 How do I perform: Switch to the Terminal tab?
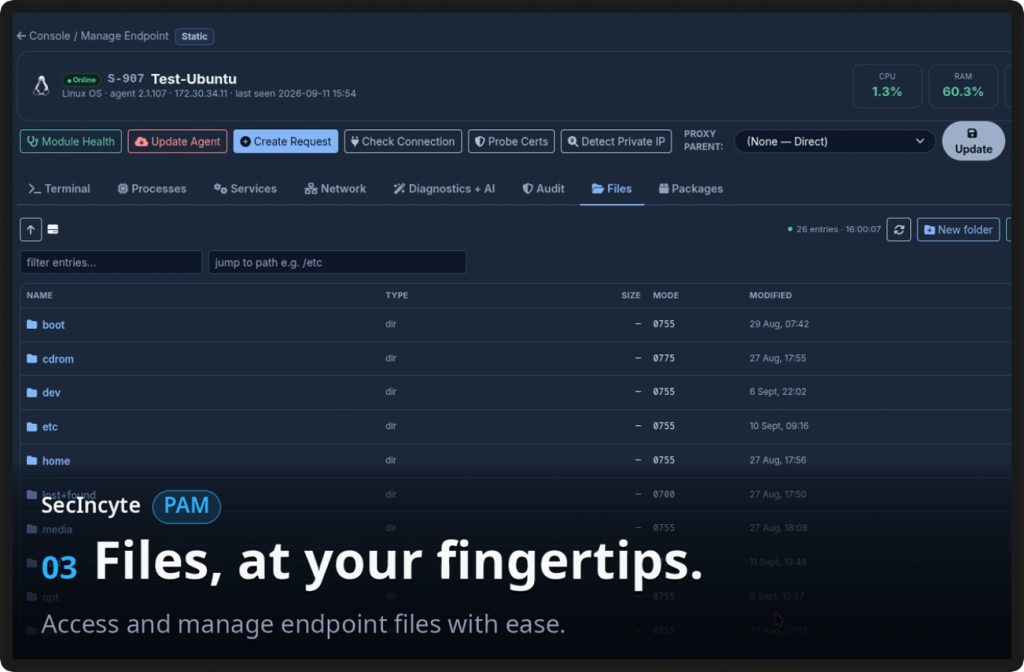(59, 189)
